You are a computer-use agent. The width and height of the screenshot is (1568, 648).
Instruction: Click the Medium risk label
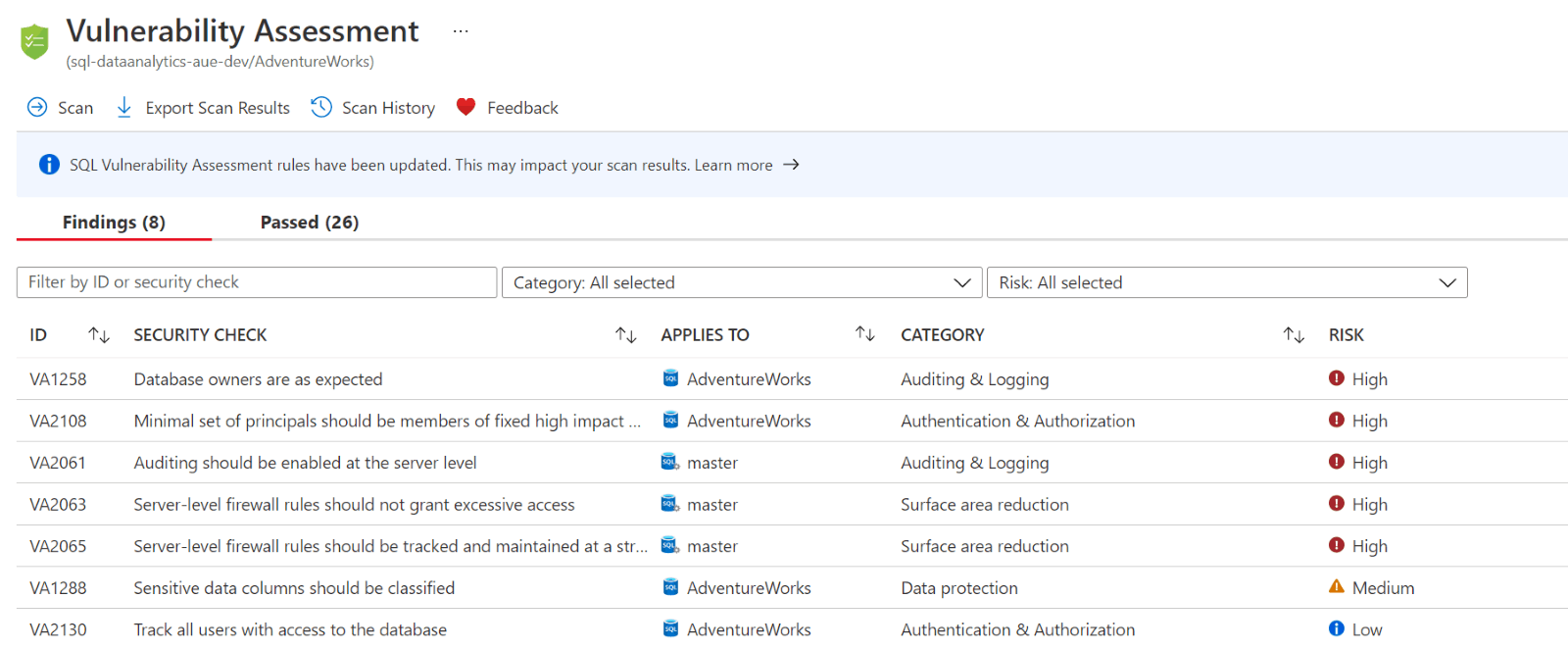point(1384,588)
